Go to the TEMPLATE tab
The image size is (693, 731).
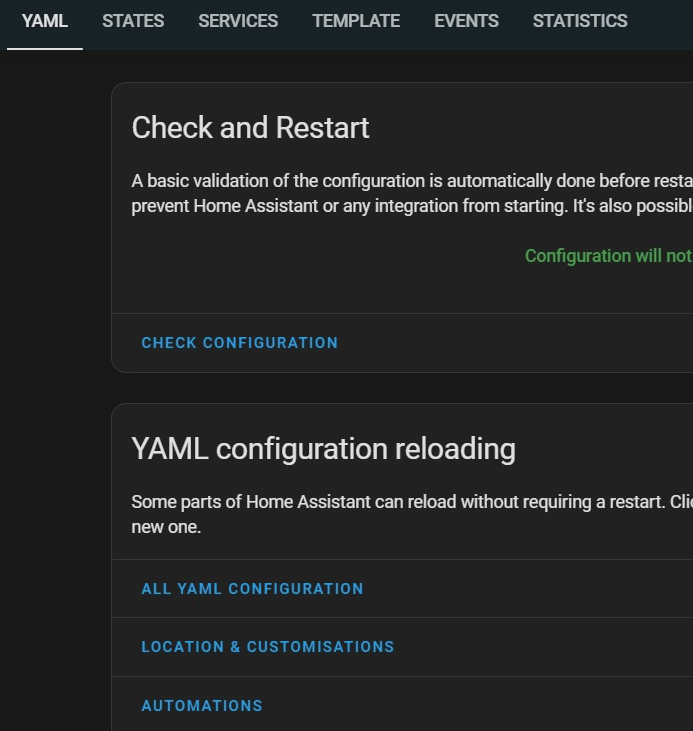tap(356, 21)
